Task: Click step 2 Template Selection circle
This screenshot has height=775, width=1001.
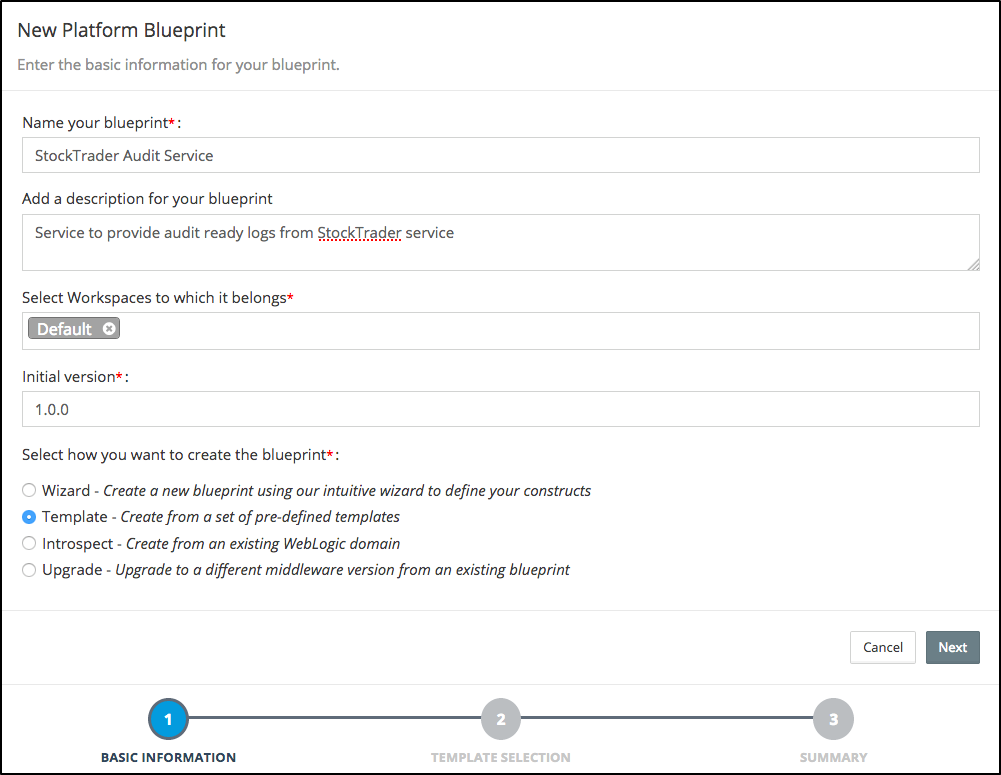Action: (x=501, y=719)
